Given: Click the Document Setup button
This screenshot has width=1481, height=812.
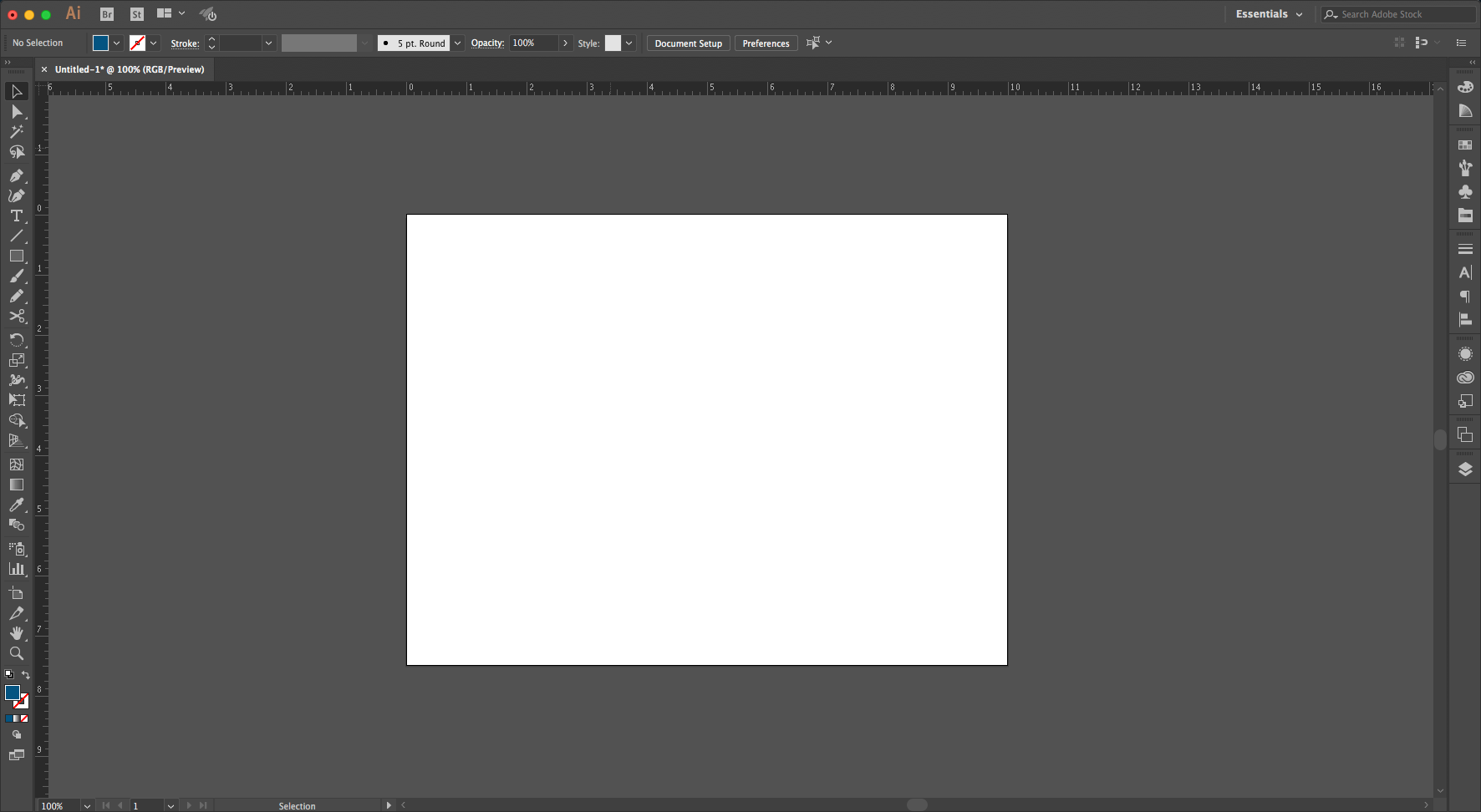Looking at the screenshot, I should tap(688, 43).
